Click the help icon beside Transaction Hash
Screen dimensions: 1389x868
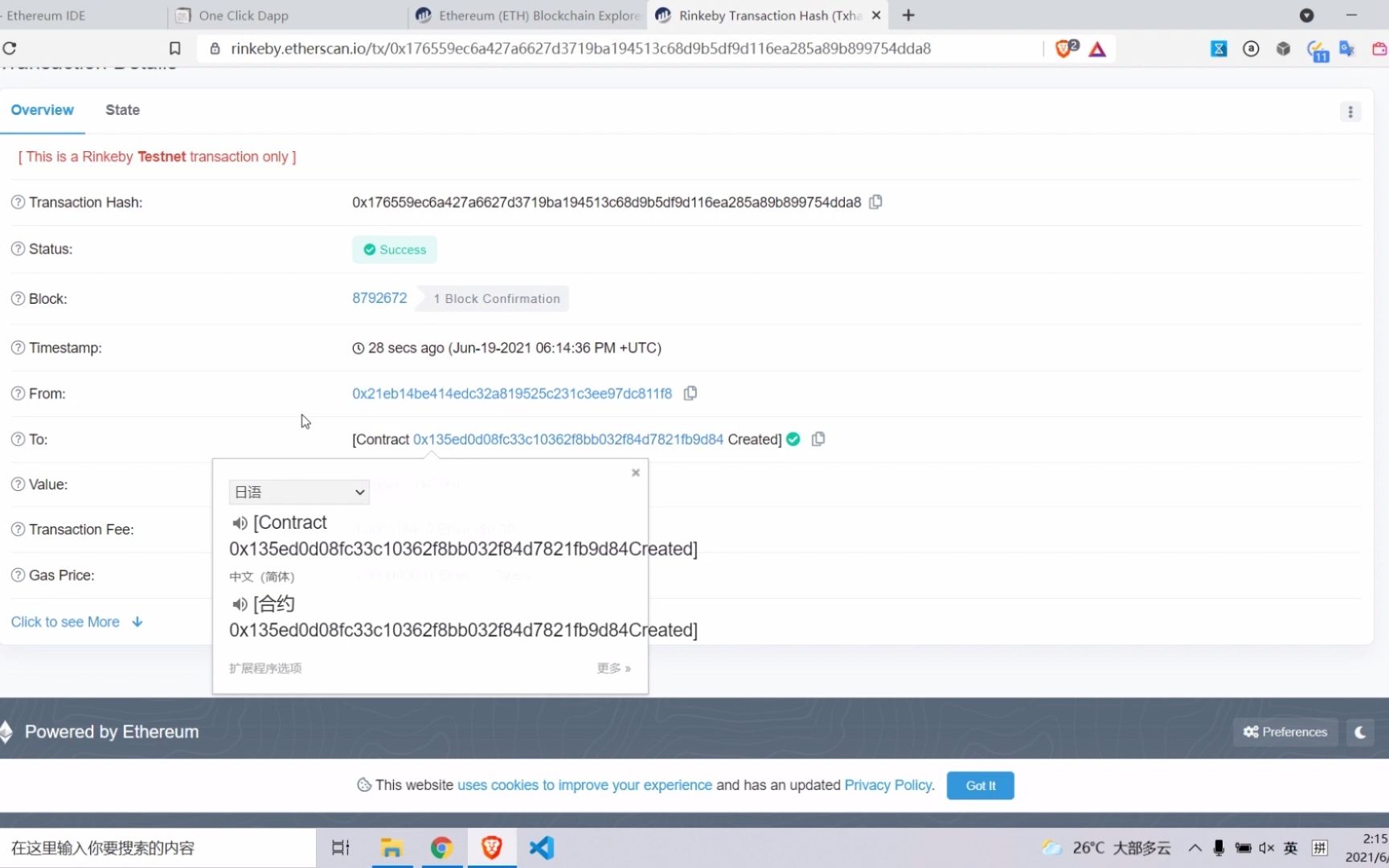[18, 202]
